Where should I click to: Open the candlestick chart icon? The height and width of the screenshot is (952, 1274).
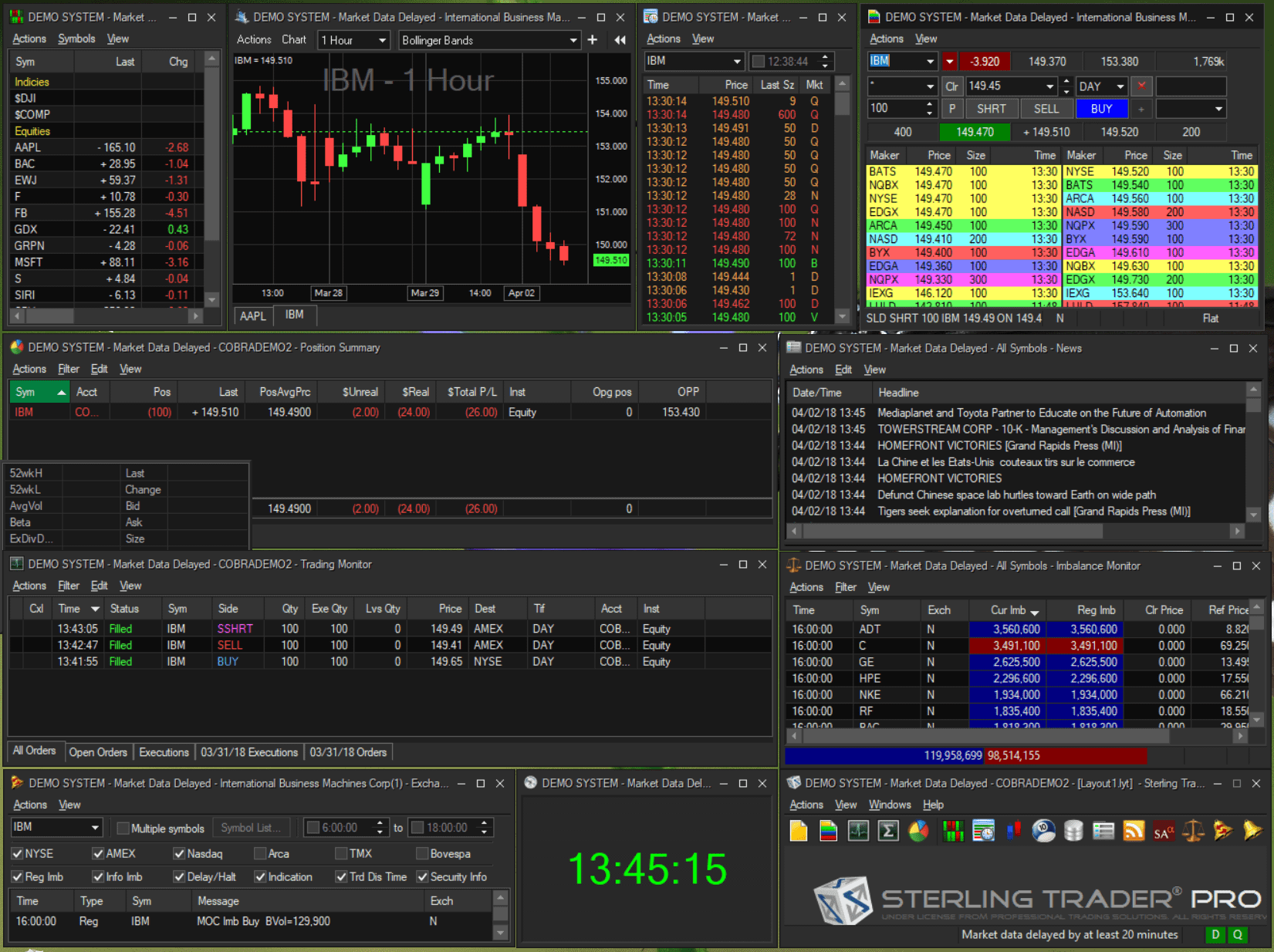(x=1012, y=831)
